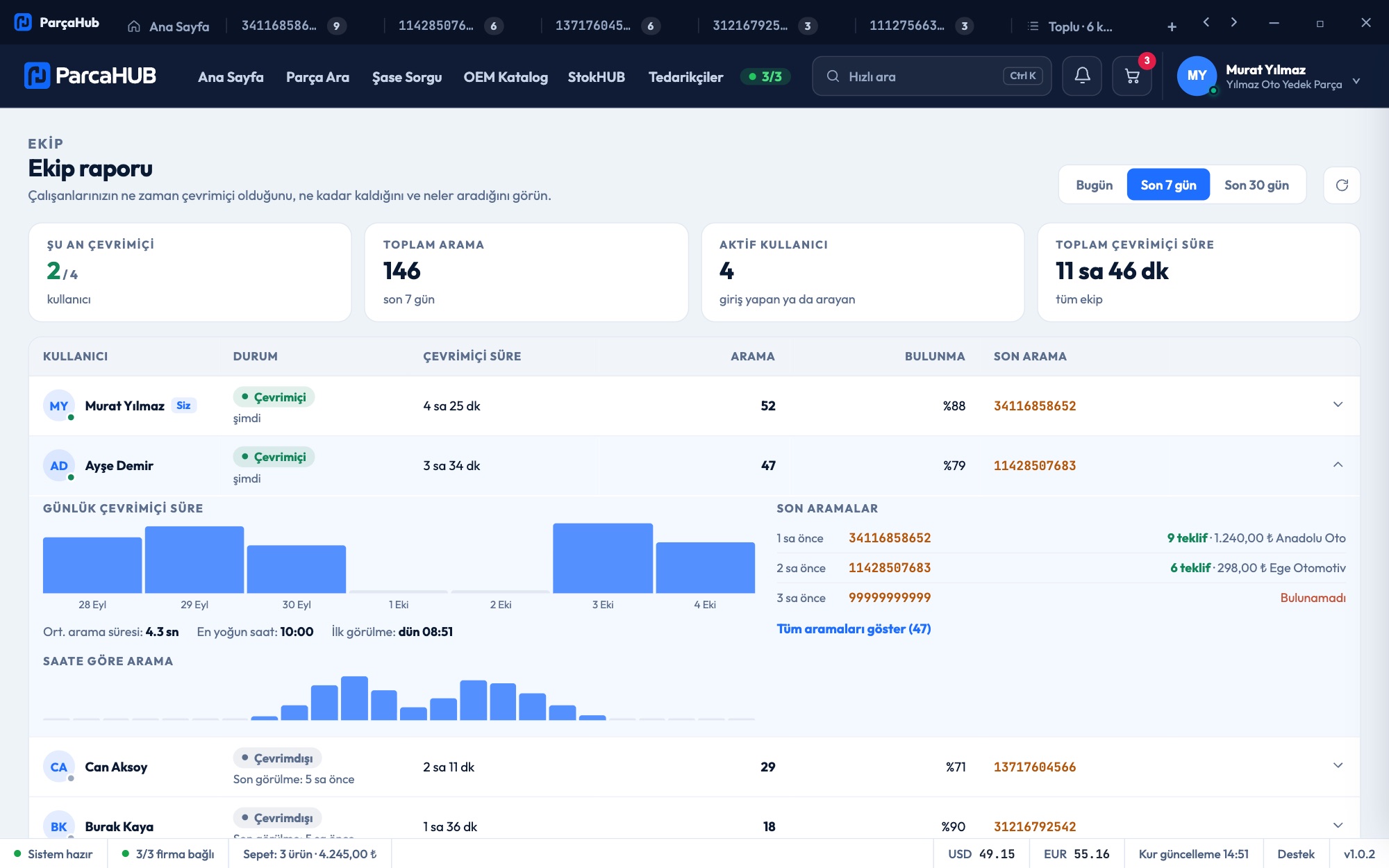Image resolution: width=1389 pixels, height=868 pixels.
Task: Click the 29 Eyl daily chart bar
Action: click(194, 560)
